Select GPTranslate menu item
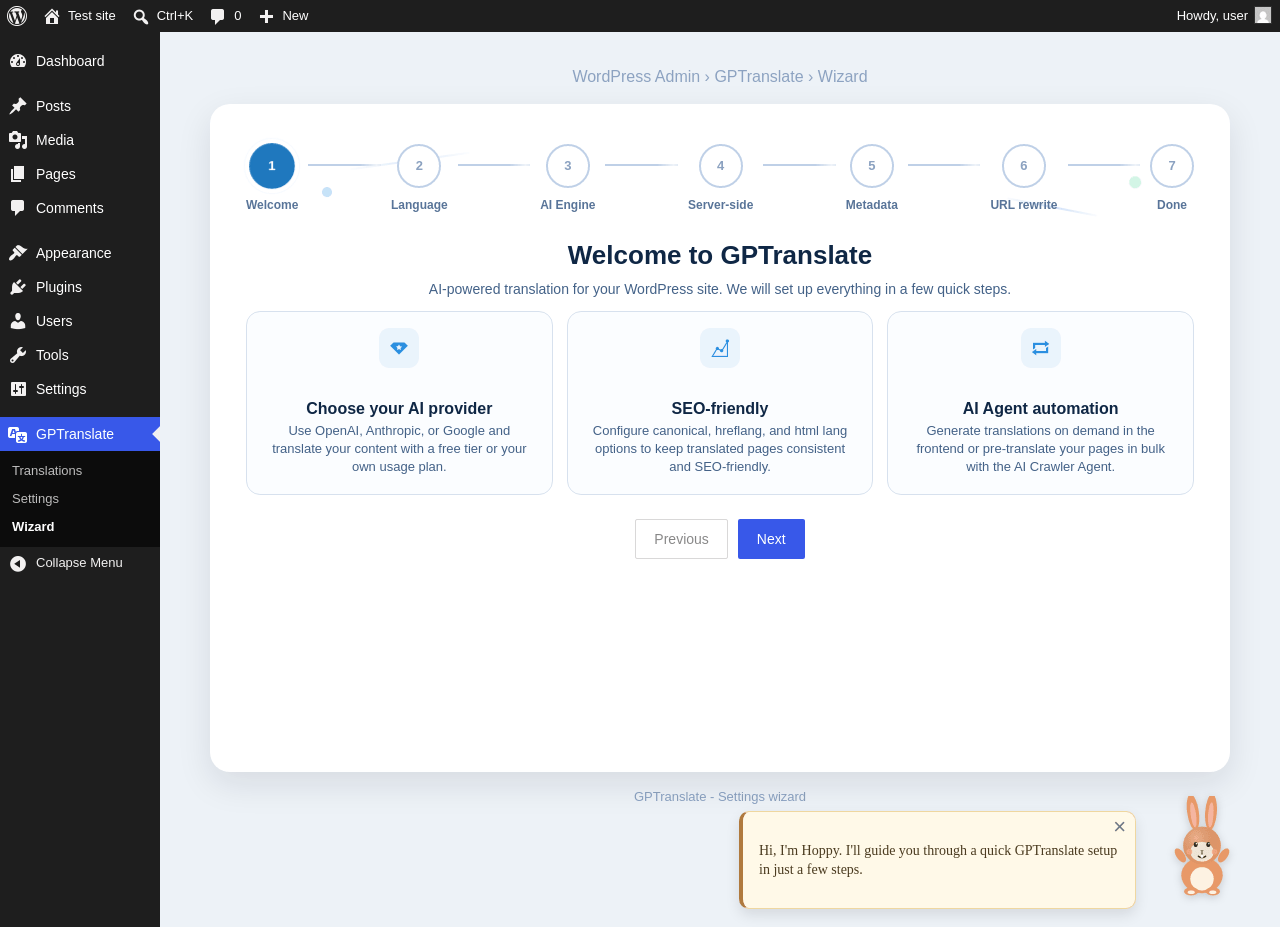Image resolution: width=1280 pixels, height=927 pixels. (x=80, y=434)
